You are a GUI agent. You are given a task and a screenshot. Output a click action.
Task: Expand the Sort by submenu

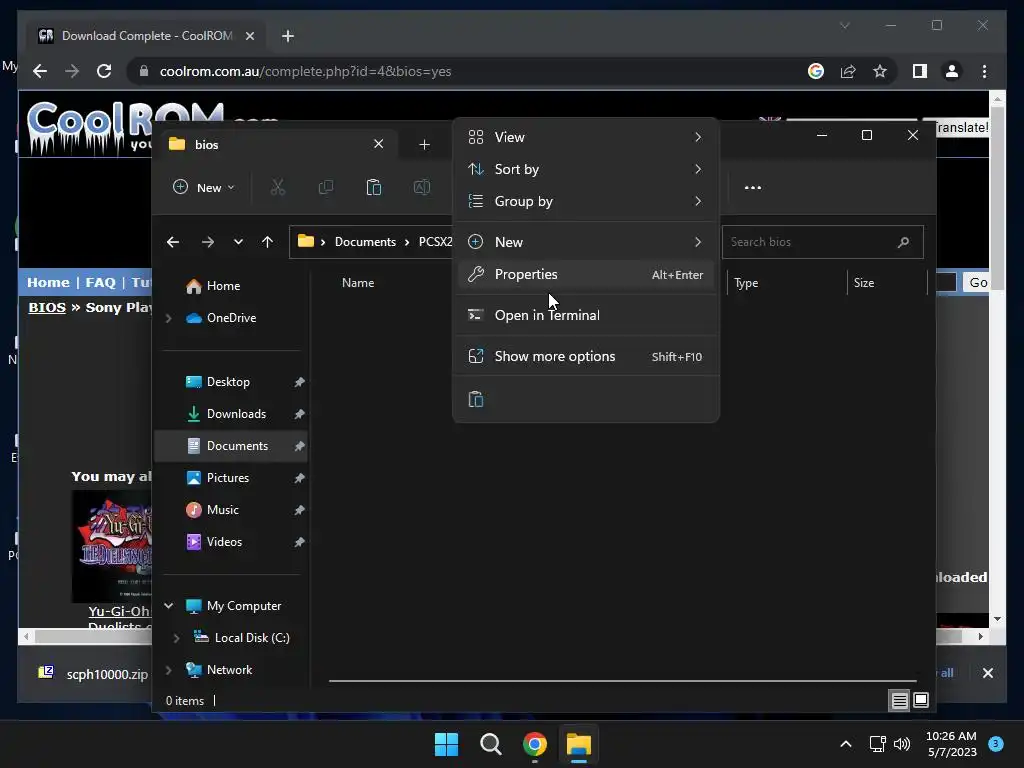pos(586,169)
